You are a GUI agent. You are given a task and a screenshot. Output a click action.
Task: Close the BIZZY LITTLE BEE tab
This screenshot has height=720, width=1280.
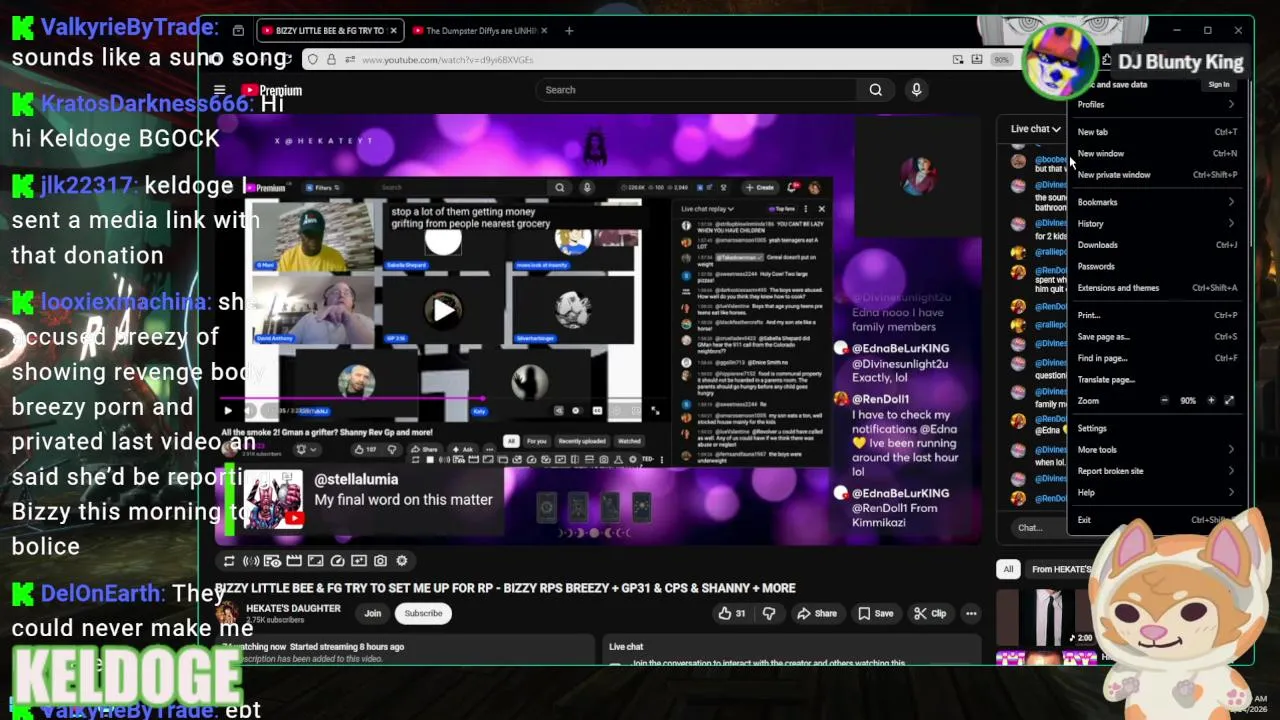[393, 31]
